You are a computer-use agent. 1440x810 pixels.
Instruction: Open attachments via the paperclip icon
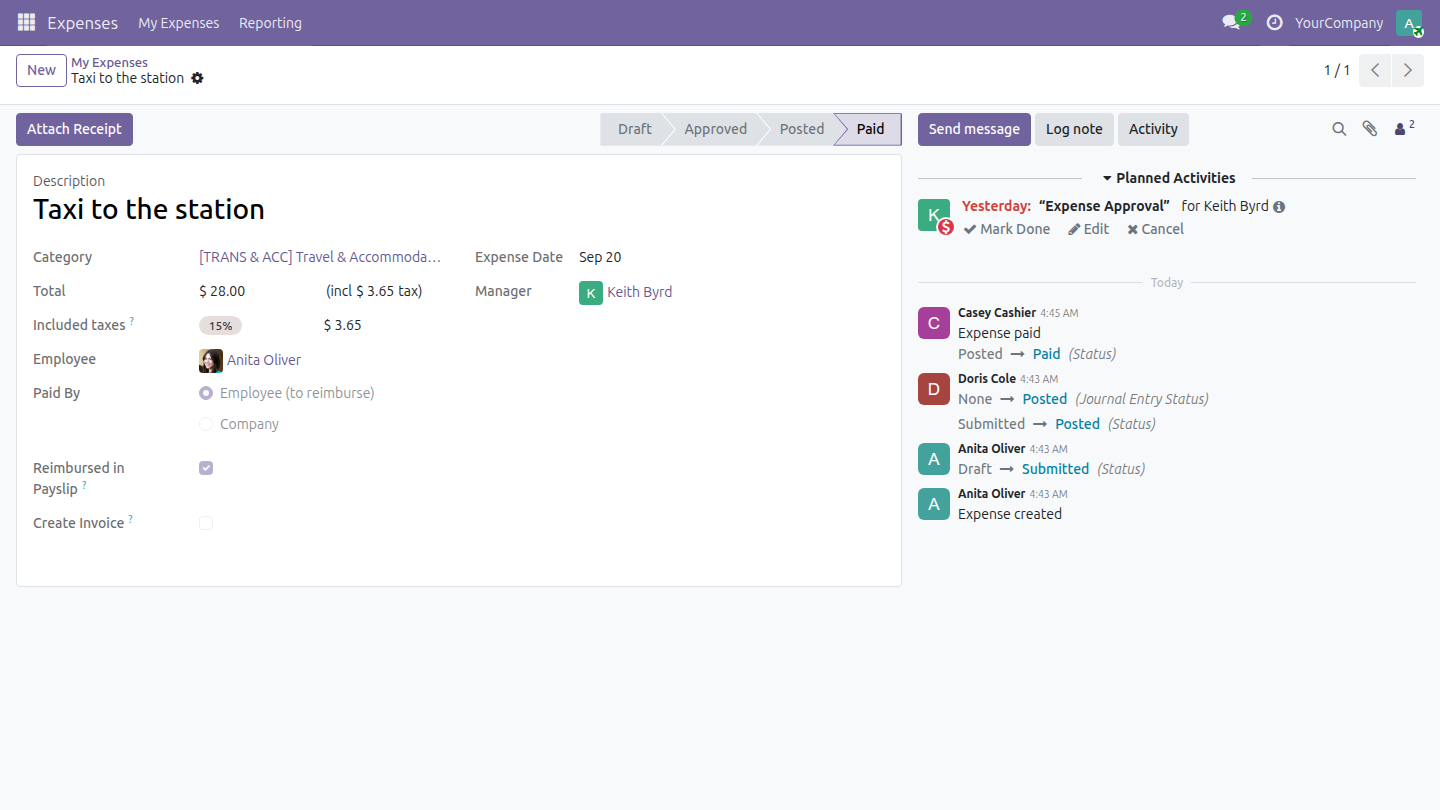[1370, 129]
